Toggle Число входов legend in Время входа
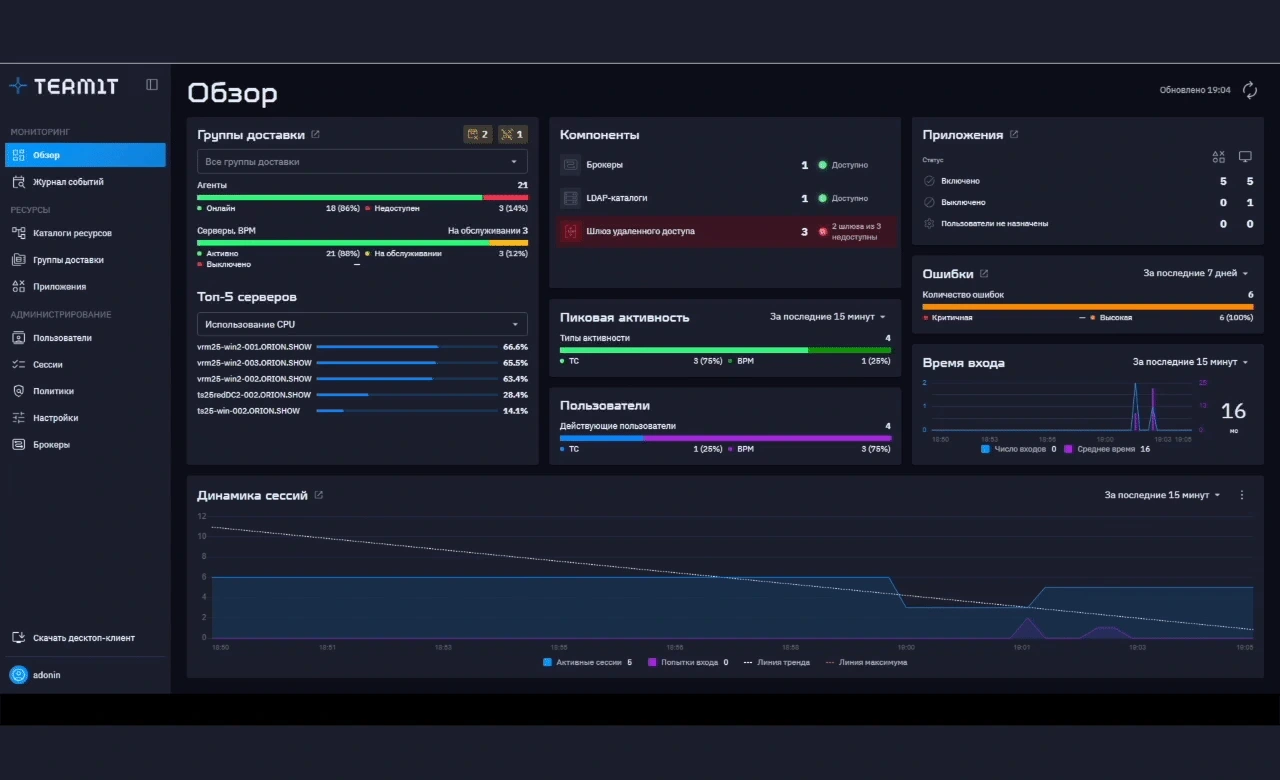 coord(1019,449)
